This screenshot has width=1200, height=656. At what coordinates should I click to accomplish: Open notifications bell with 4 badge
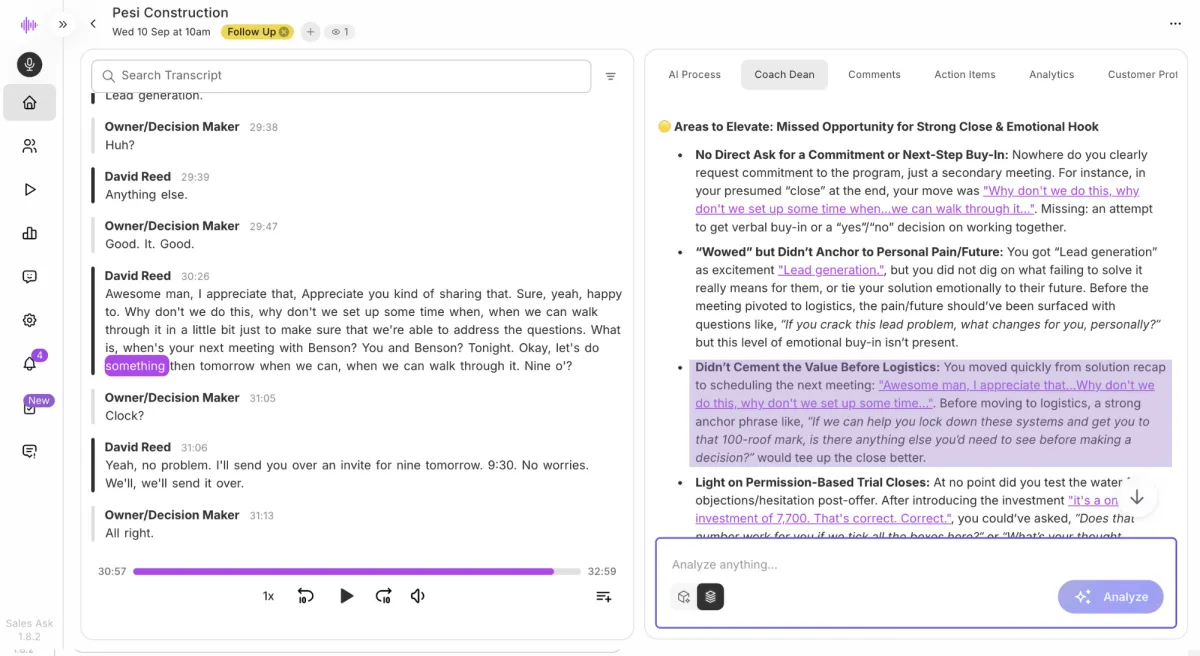tap(29, 364)
